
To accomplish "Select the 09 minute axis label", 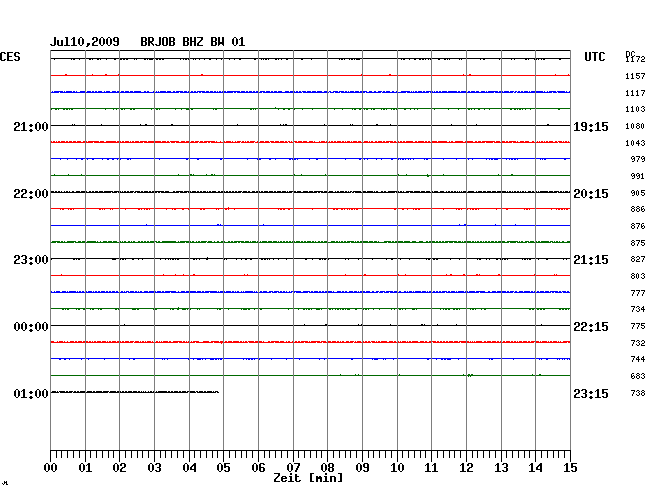I will 362,468.
